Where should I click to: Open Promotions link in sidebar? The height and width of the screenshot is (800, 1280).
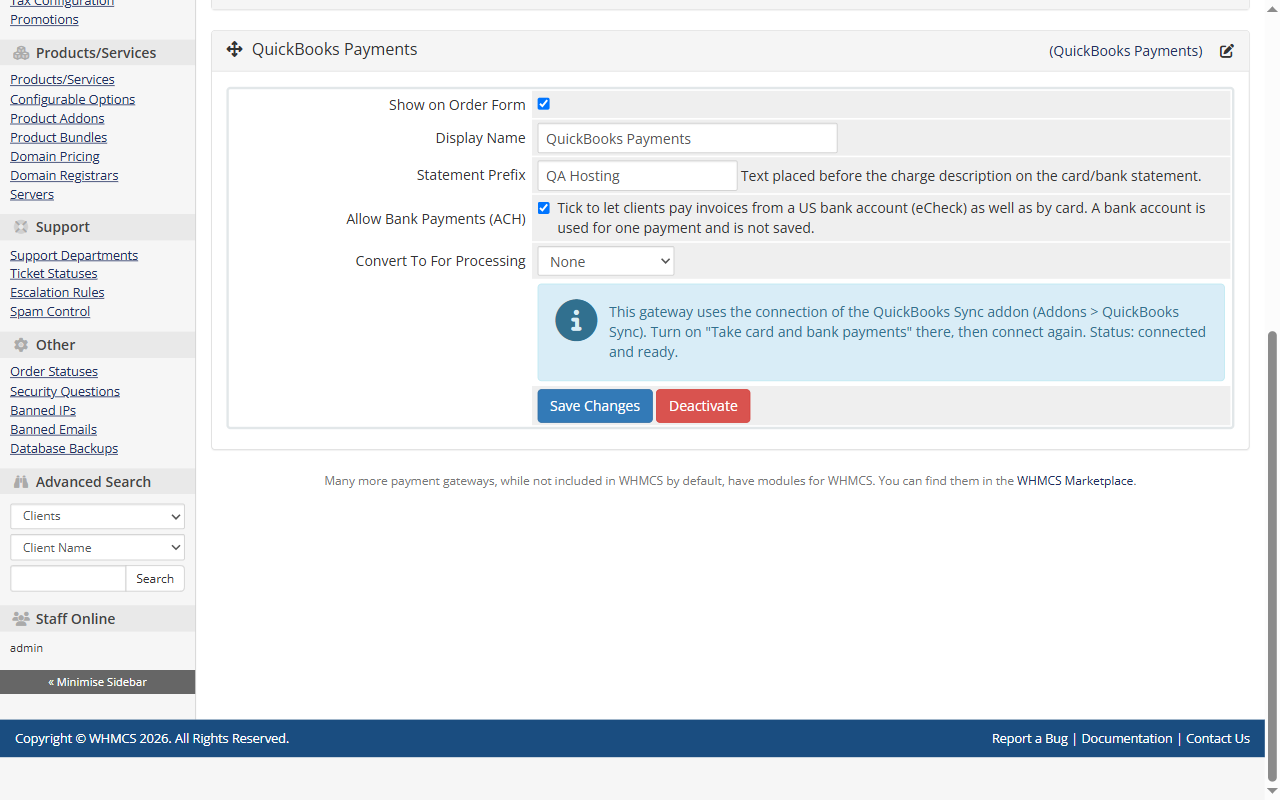(44, 19)
